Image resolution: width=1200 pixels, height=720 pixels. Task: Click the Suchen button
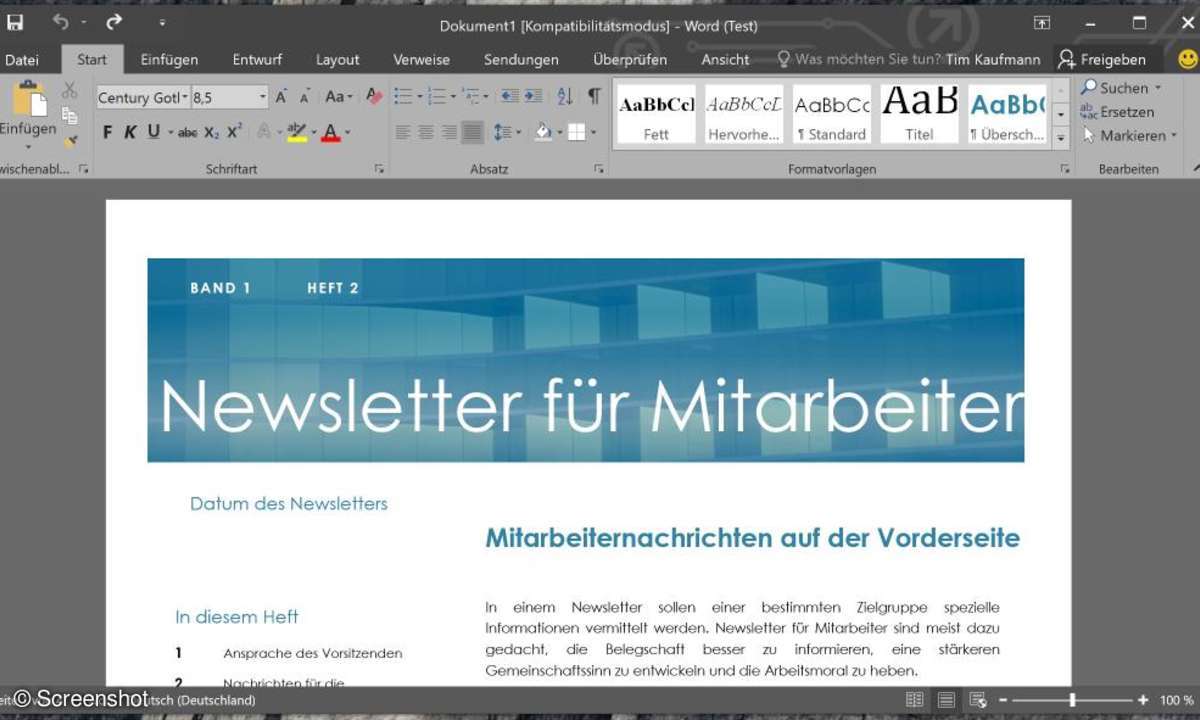1122,88
